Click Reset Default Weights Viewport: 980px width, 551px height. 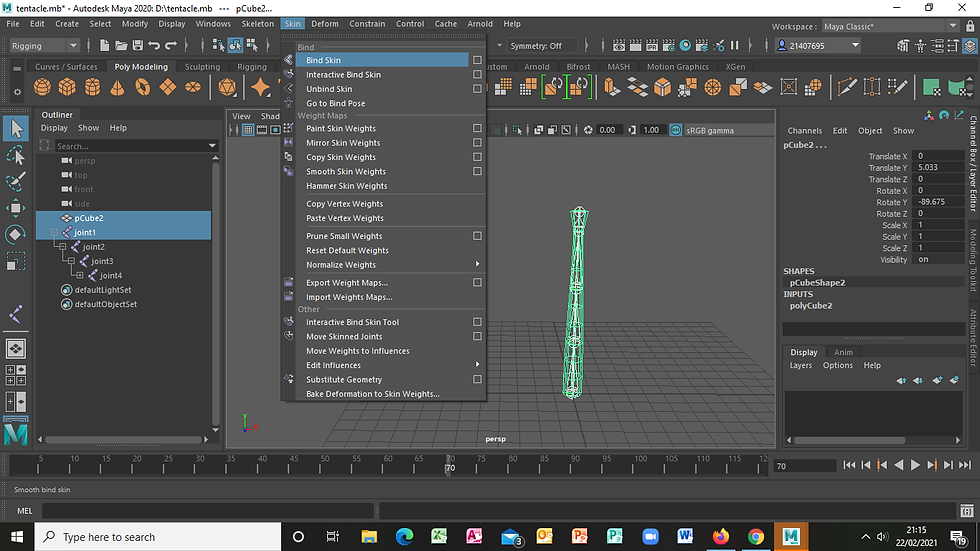(x=347, y=250)
